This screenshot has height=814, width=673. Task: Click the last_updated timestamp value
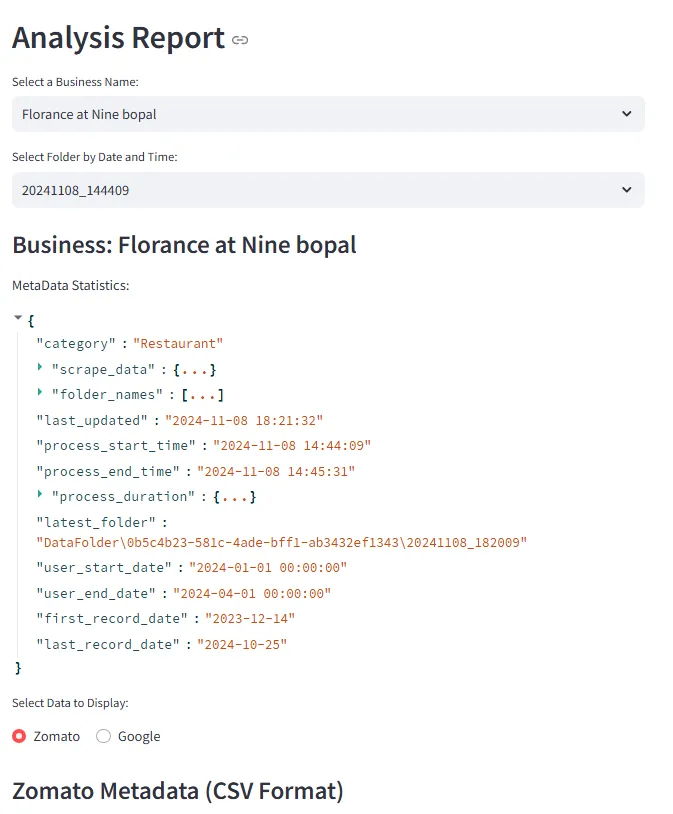(x=243, y=420)
